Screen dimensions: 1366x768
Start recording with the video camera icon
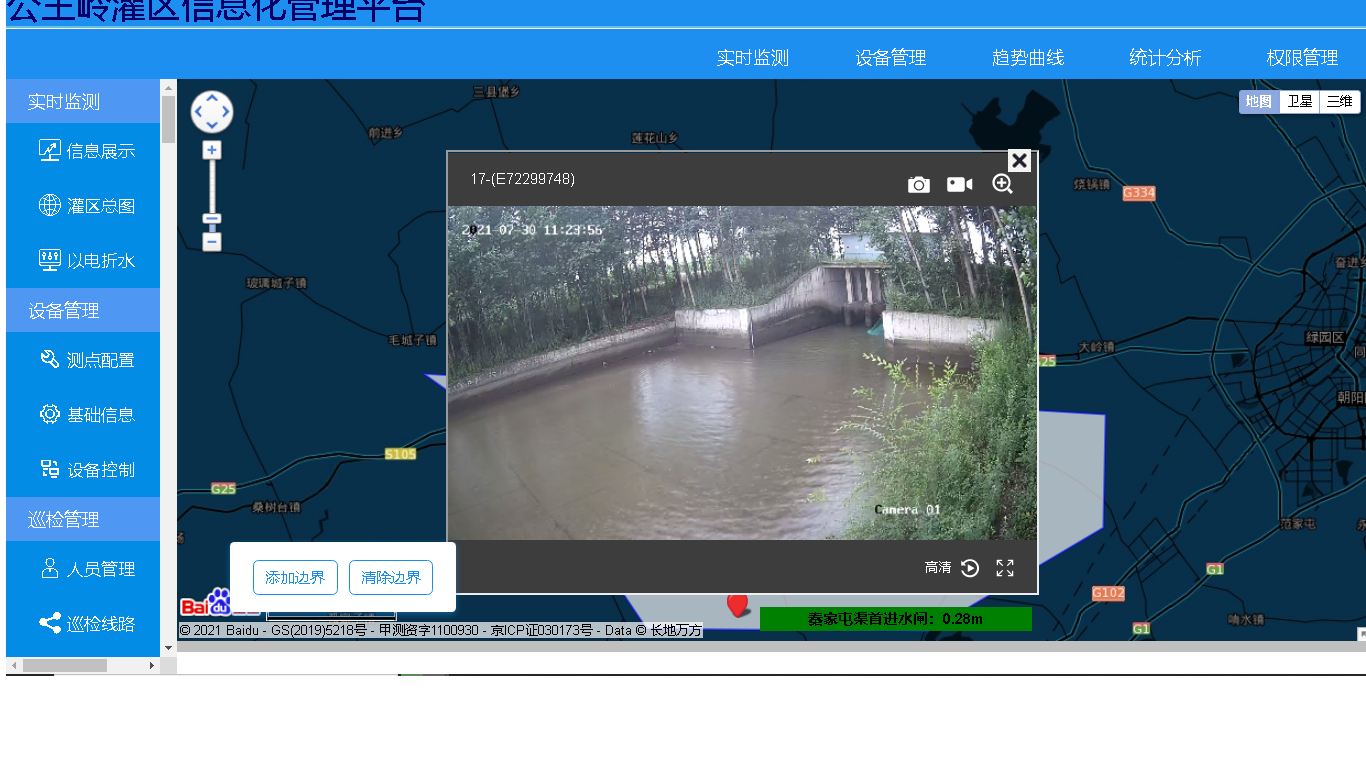pos(960,185)
